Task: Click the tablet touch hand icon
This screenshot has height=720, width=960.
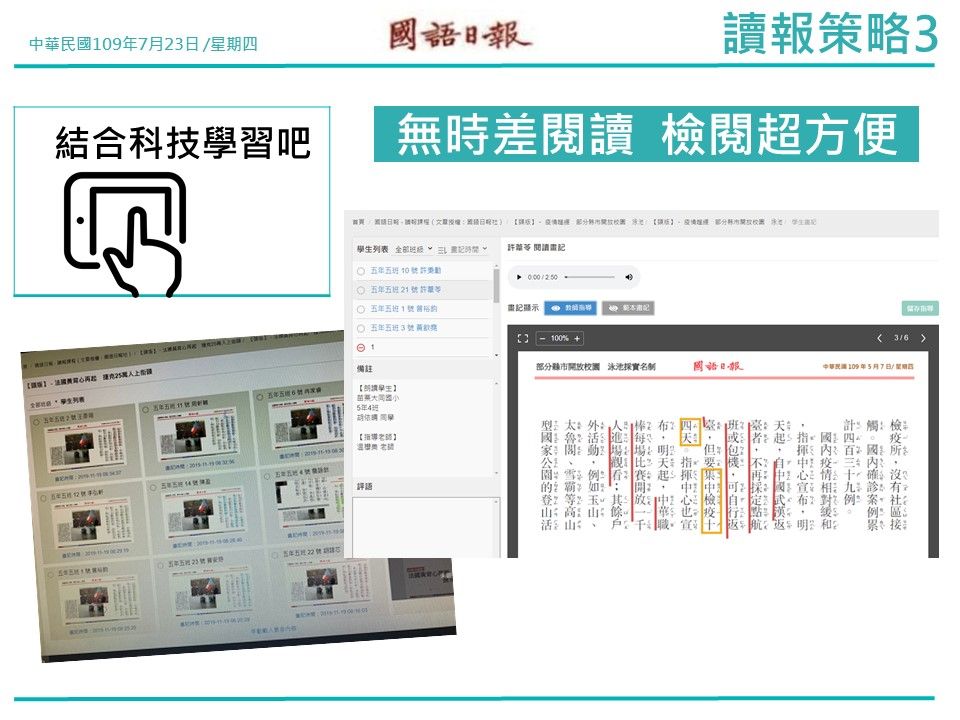Action: click(x=125, y=233)
